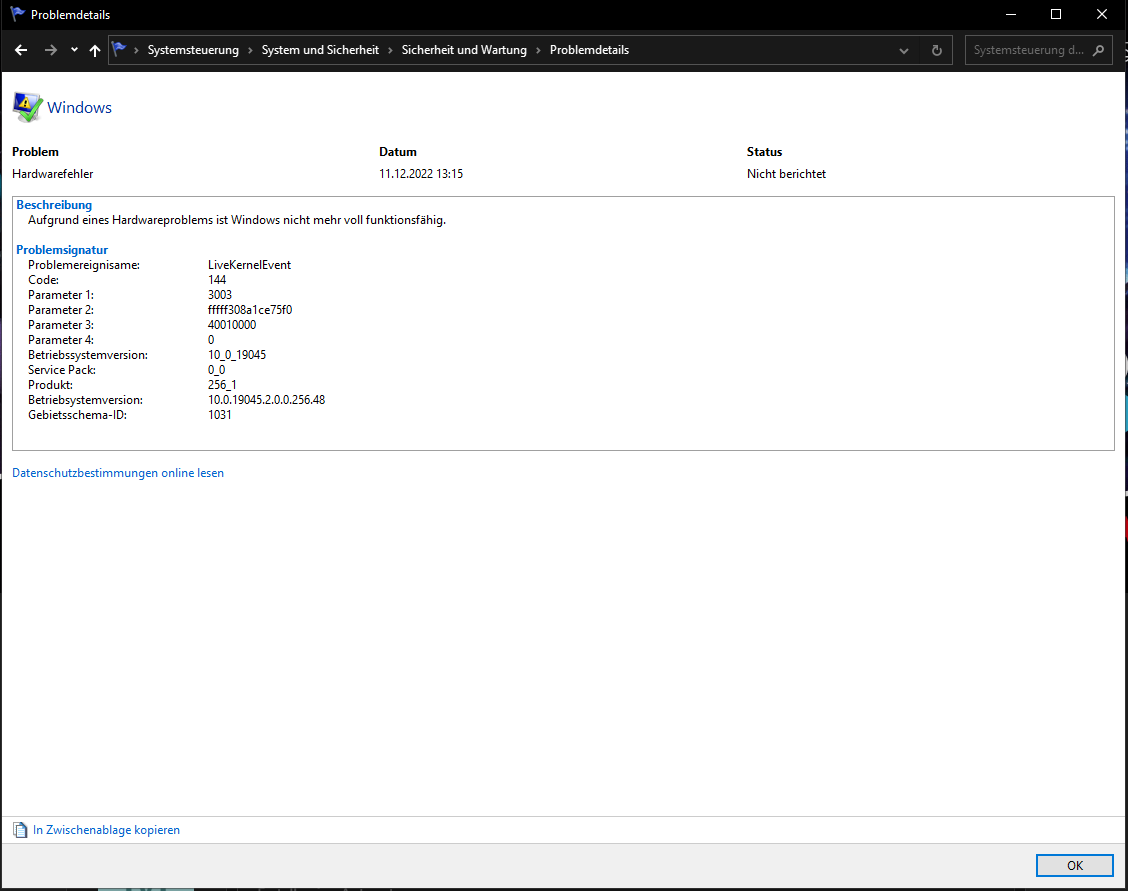This screenshot has height=891, width=1128.
Task: Click the Problemereignisname label
Action: click(83, 265)
